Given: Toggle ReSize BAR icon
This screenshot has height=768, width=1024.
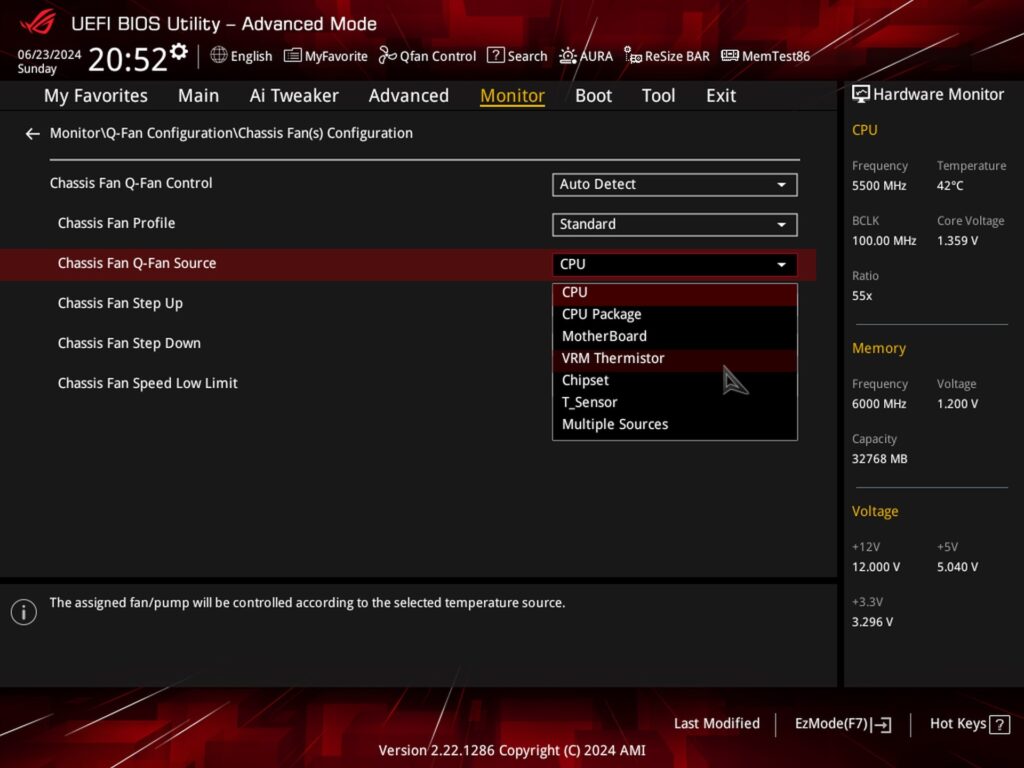Looking at the screenshot, I should 633,56.
